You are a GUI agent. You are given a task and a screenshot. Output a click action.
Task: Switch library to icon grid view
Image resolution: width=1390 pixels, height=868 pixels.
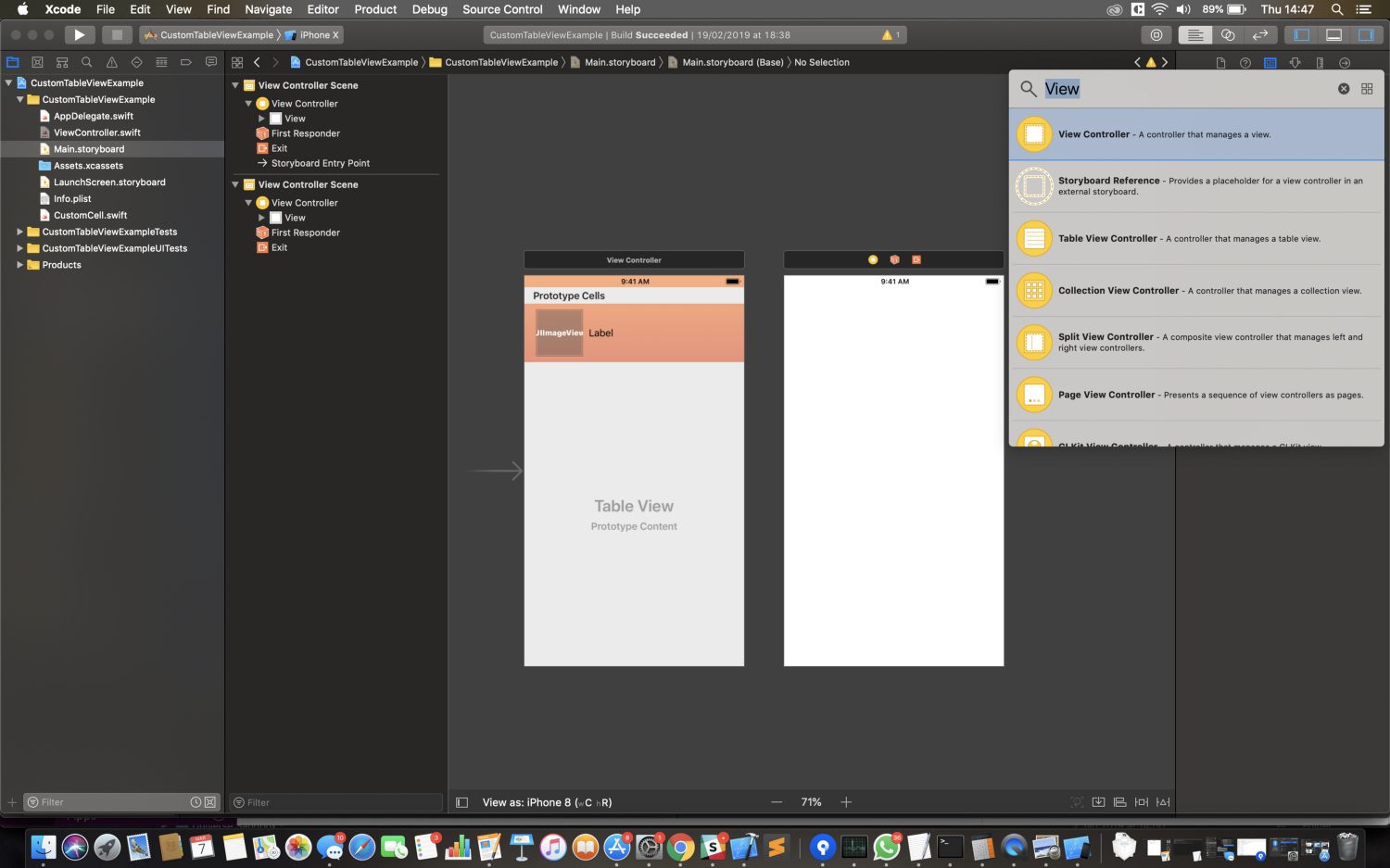[1367, 89]
